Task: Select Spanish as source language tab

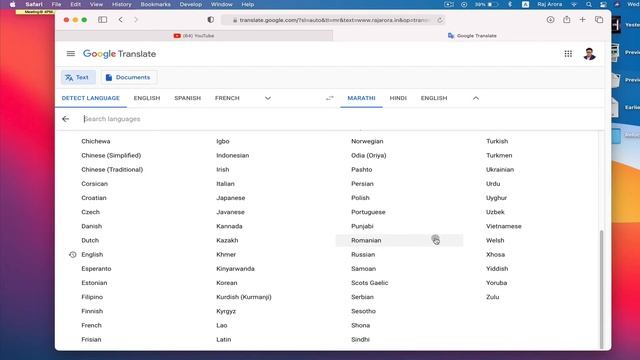Action: tap(187, 98)
